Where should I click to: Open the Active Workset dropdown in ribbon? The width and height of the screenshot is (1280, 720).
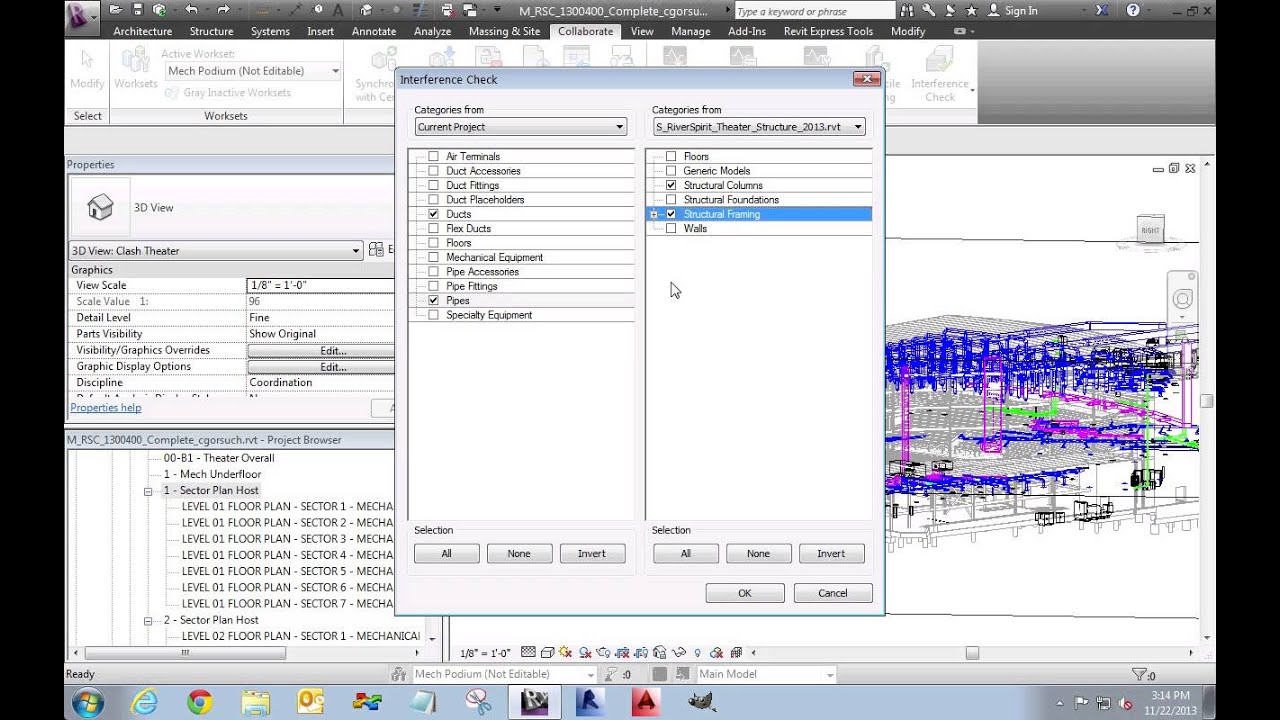[253, 71]
